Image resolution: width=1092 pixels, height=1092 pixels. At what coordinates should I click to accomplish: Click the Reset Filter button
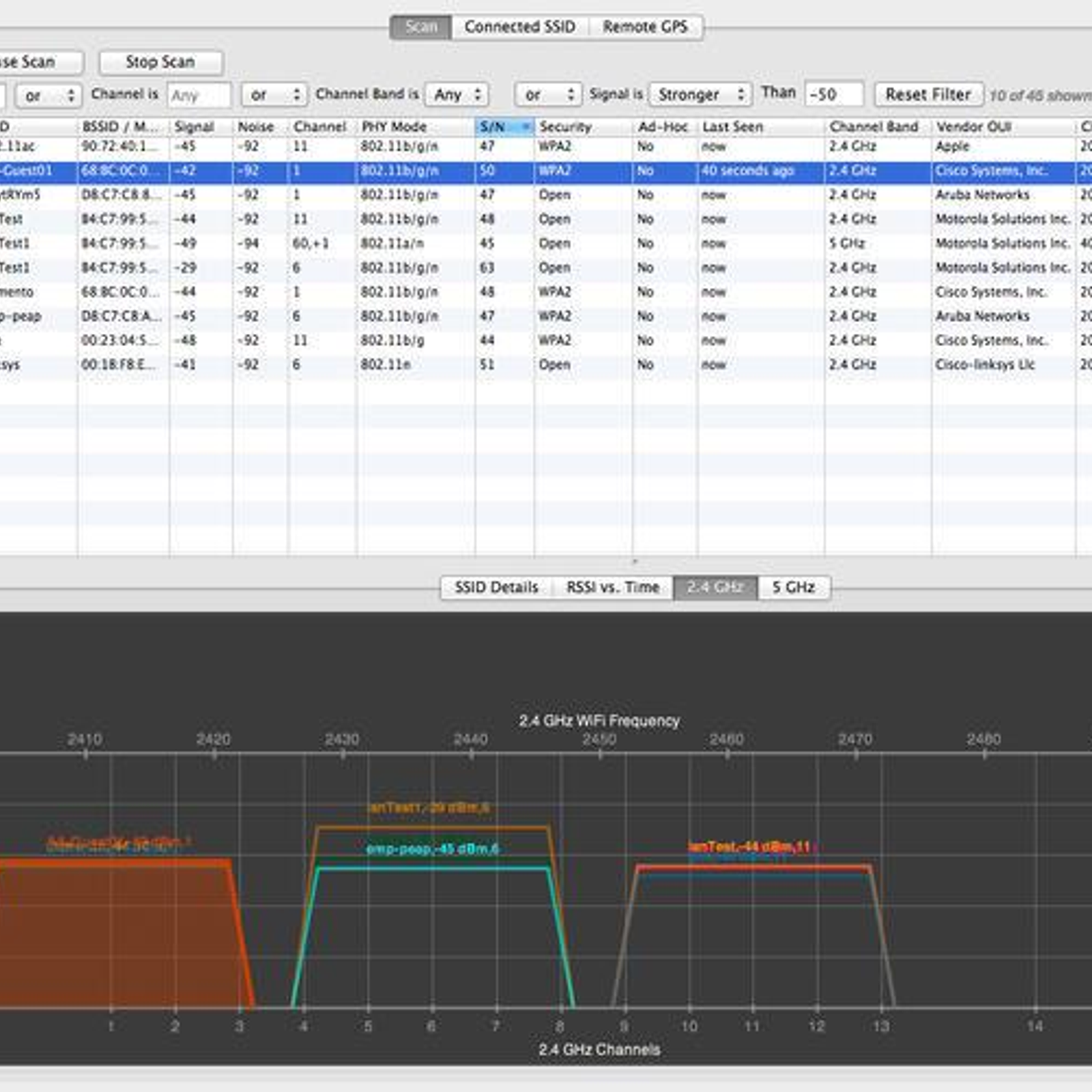pos(928,94)
